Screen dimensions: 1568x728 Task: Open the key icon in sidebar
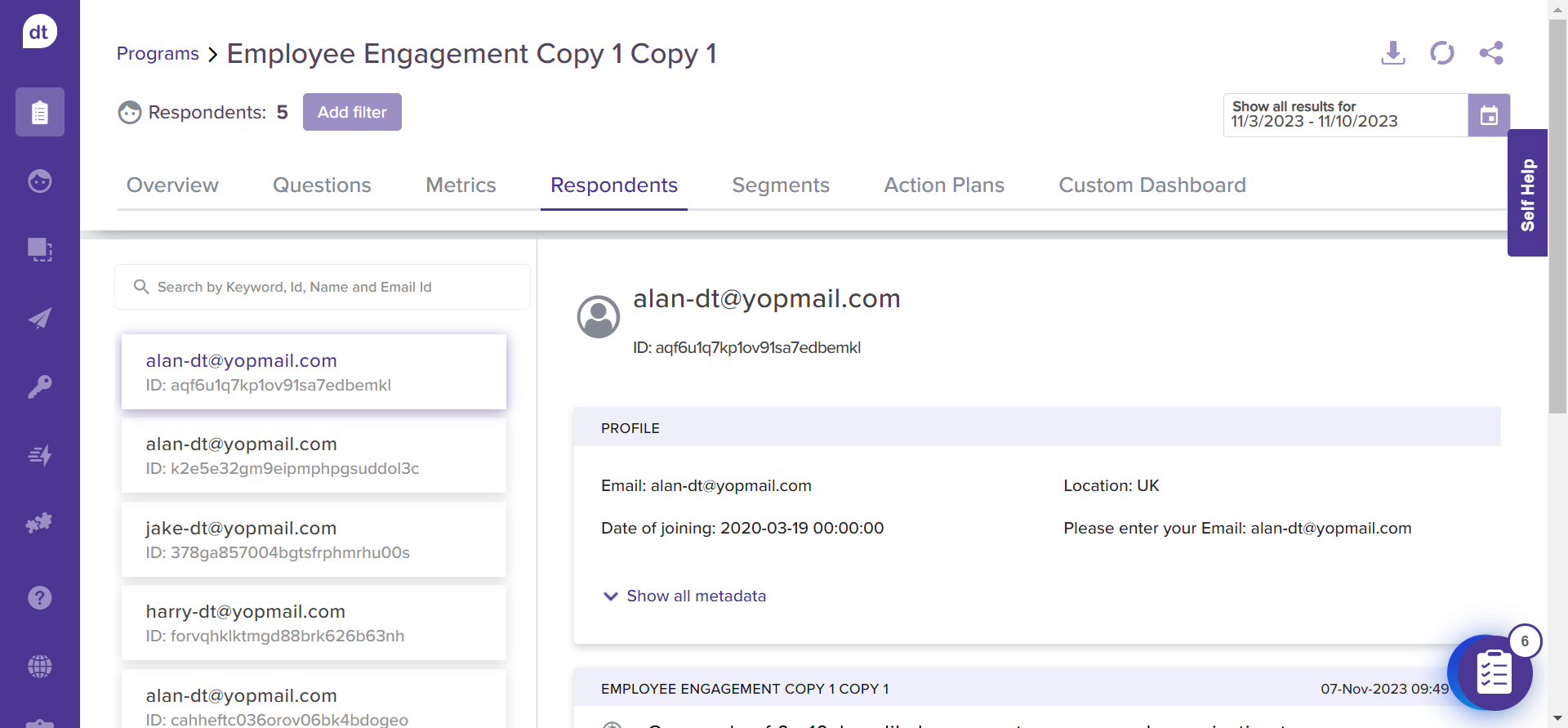point(39,386)
